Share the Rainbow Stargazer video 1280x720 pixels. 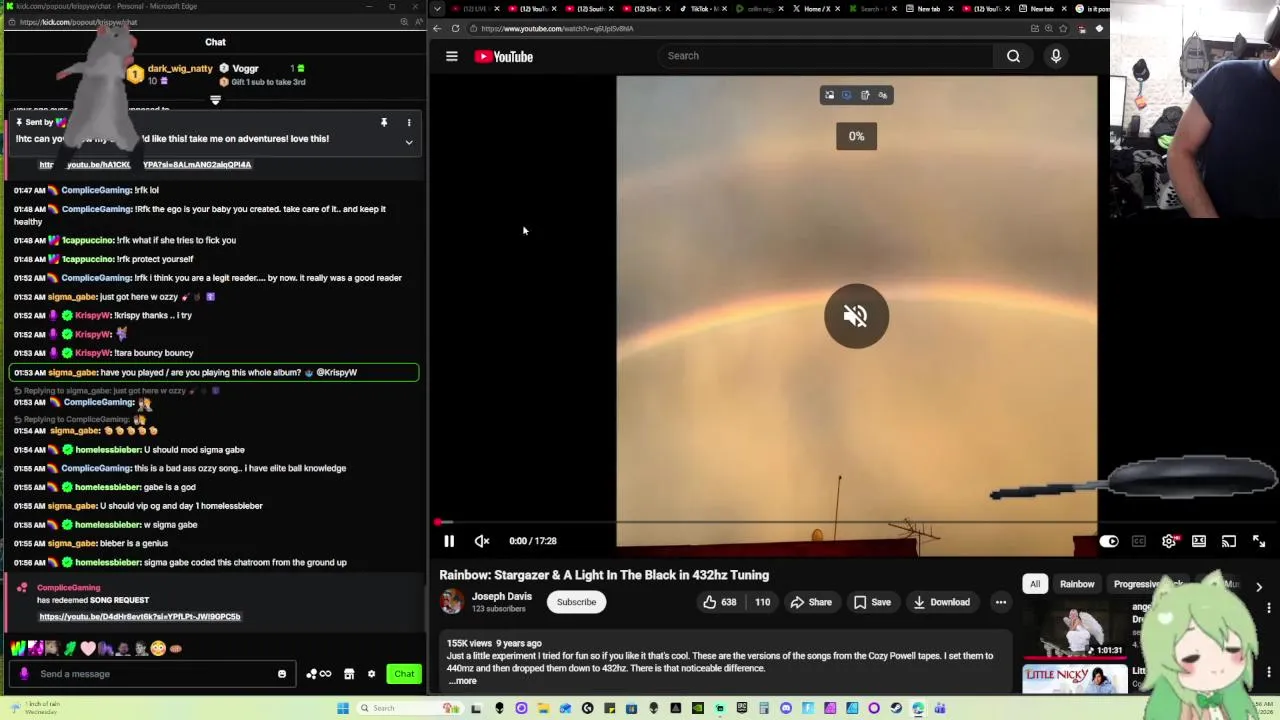(x=811, y=602)
